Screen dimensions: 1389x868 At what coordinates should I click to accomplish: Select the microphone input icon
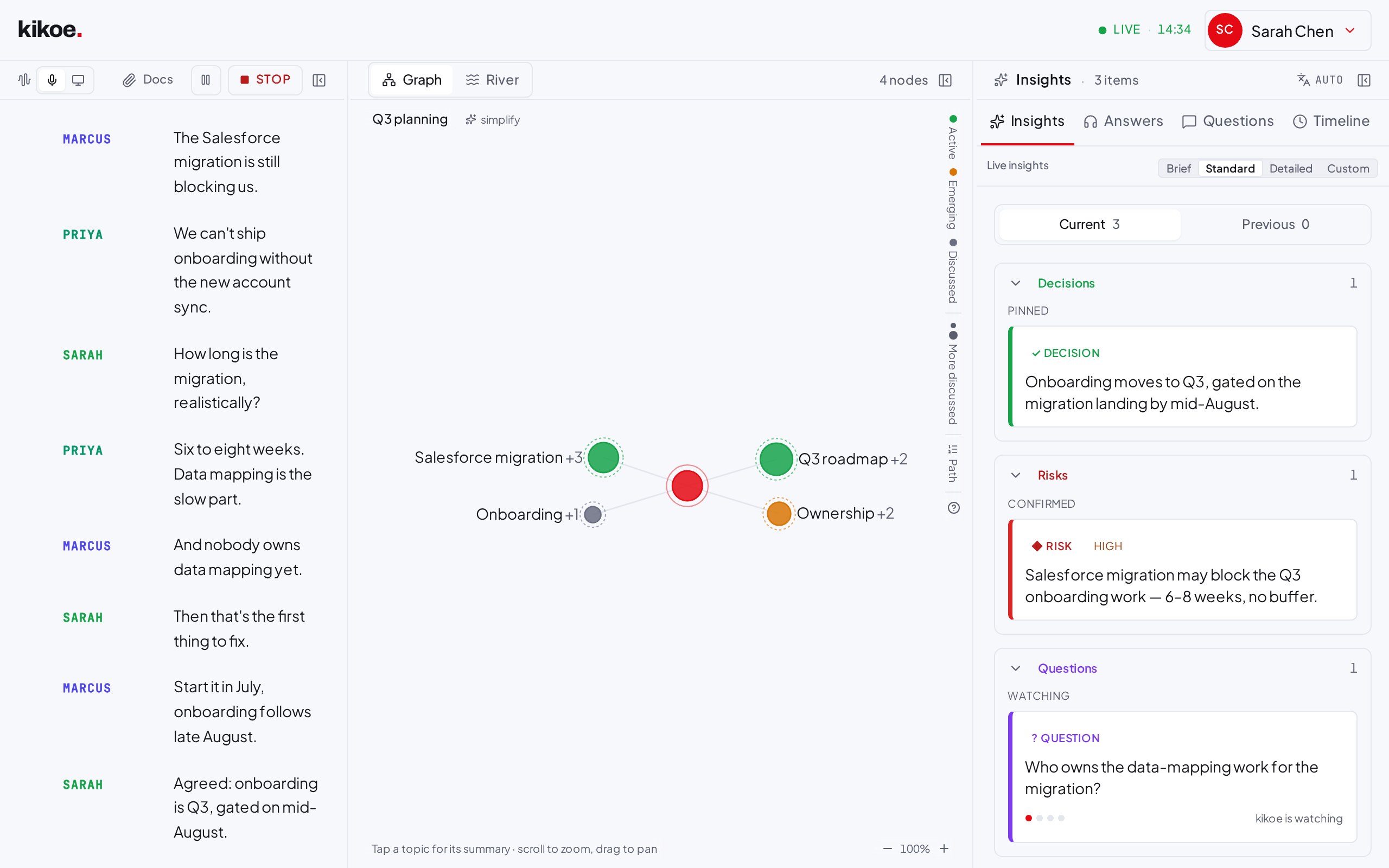pyautogui.click(x=52, y=80)
